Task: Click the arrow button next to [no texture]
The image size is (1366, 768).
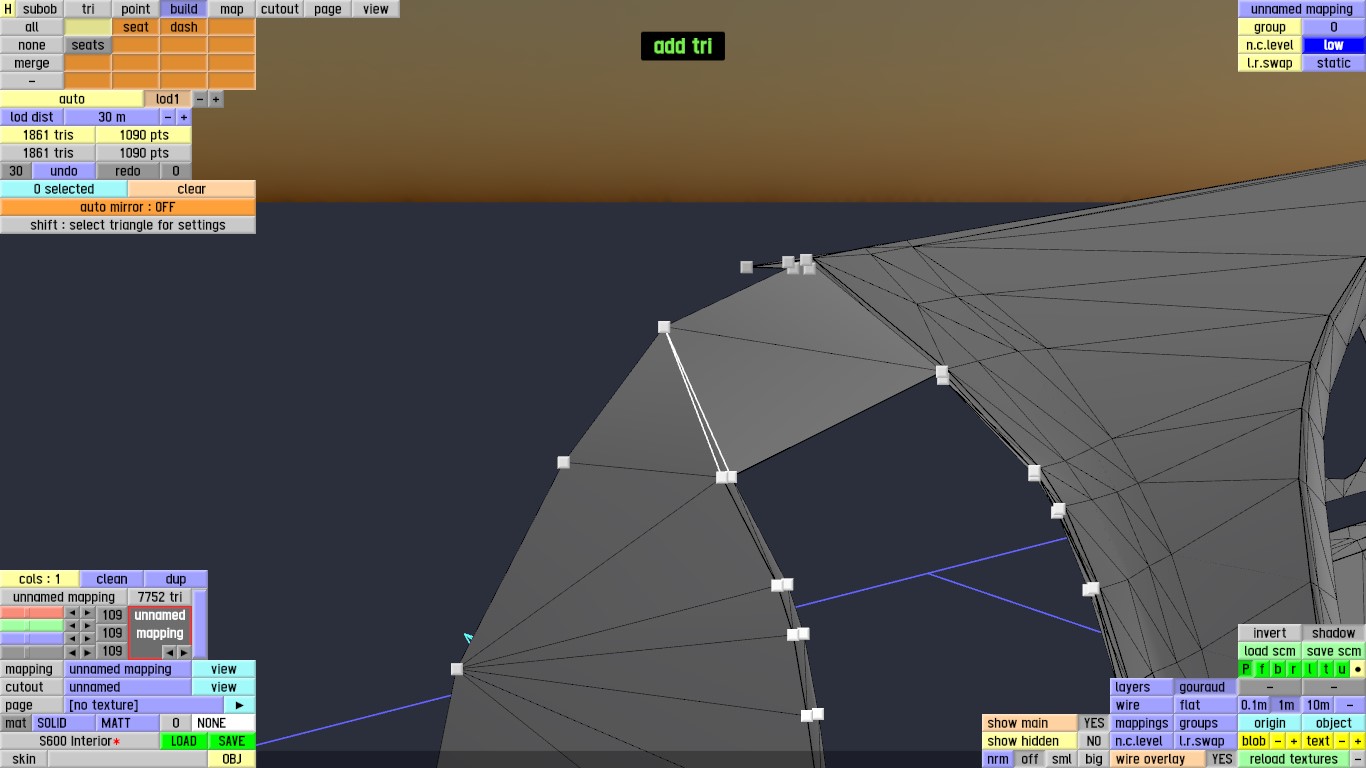Action: point(240,705)
